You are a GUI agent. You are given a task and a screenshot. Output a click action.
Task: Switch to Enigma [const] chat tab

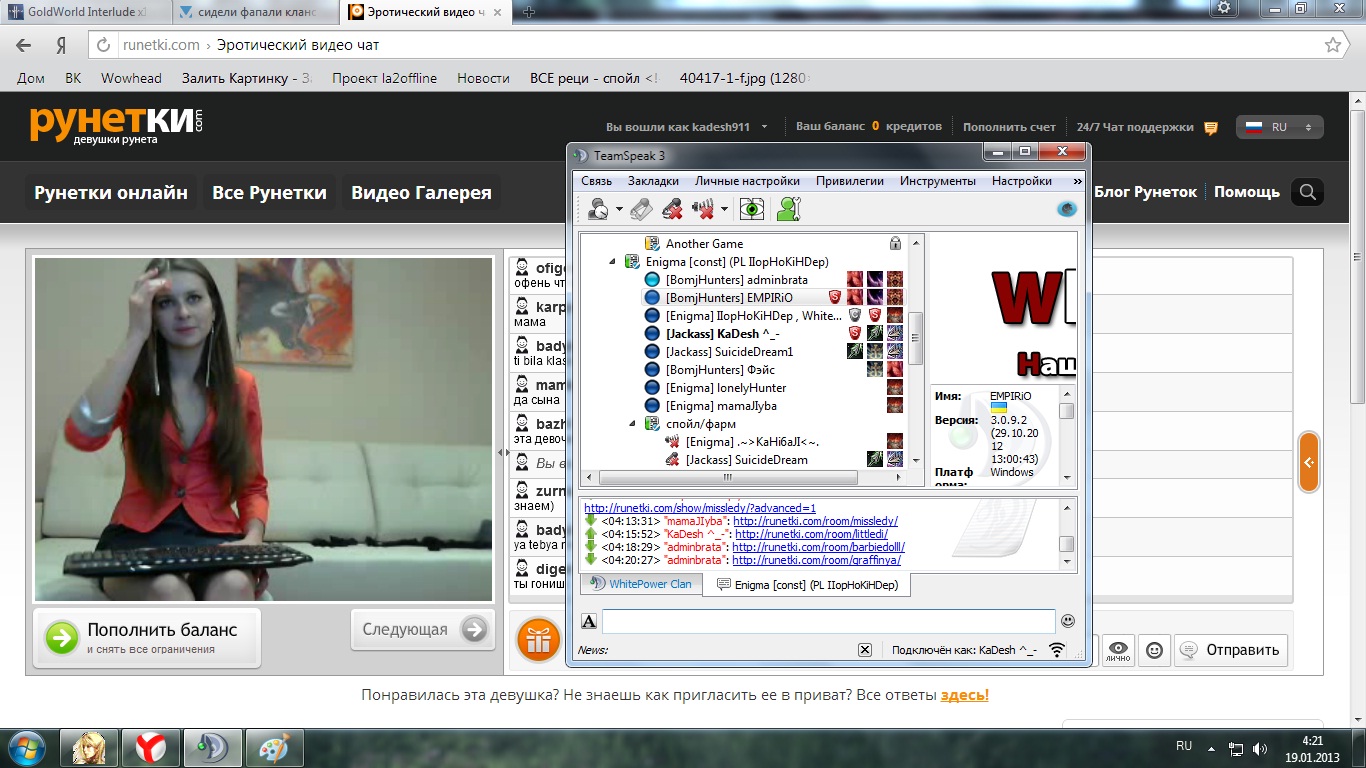pos(806,585)
